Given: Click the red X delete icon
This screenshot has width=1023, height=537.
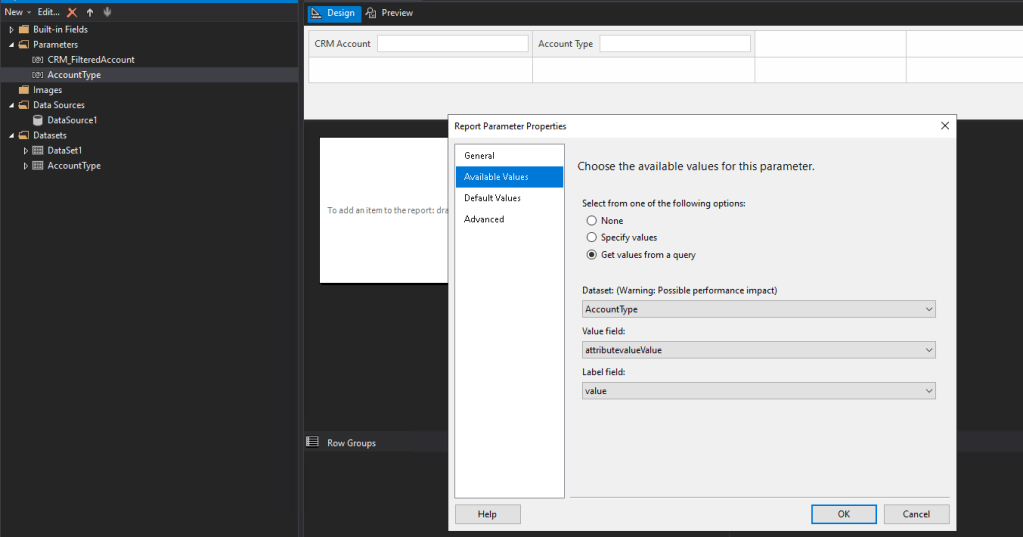Looking at the screenshot, I should pyautogui.click(x=72, y=13).
